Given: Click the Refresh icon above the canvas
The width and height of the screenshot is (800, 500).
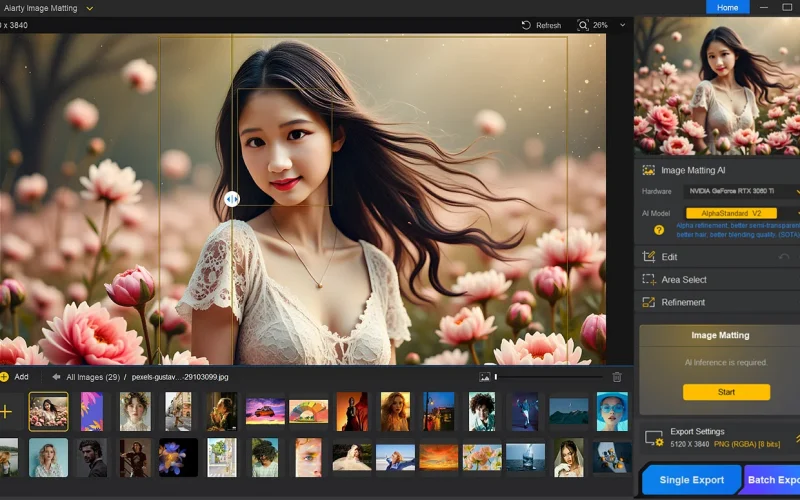Looking at the screenshot, I should click(x=526, y=25).
